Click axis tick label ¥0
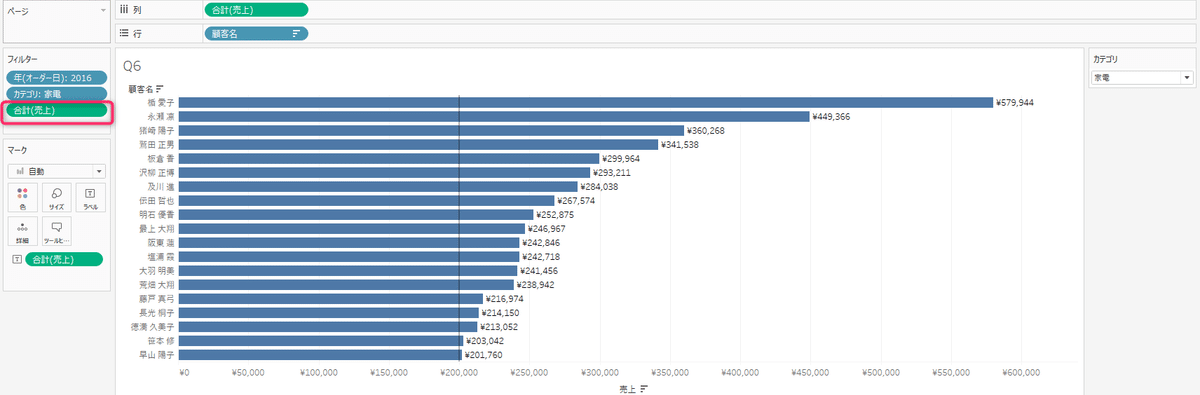This screenshot has height=395, width=1200. point(184,373)
